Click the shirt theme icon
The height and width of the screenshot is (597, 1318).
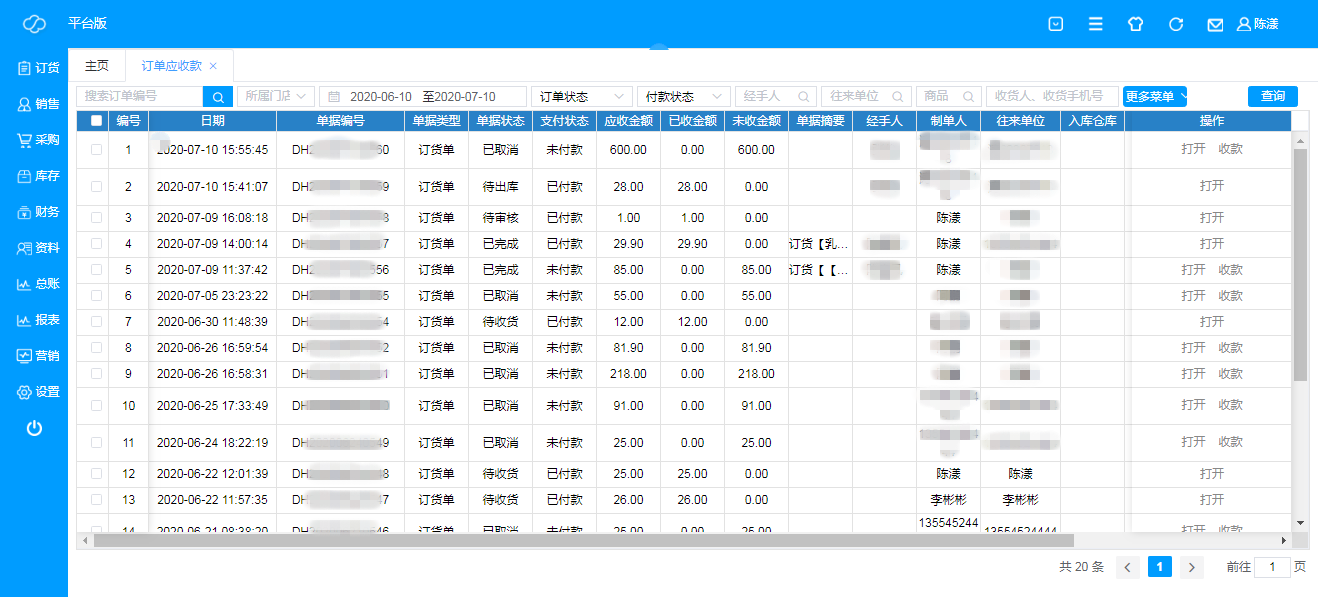pos(1135,24)
